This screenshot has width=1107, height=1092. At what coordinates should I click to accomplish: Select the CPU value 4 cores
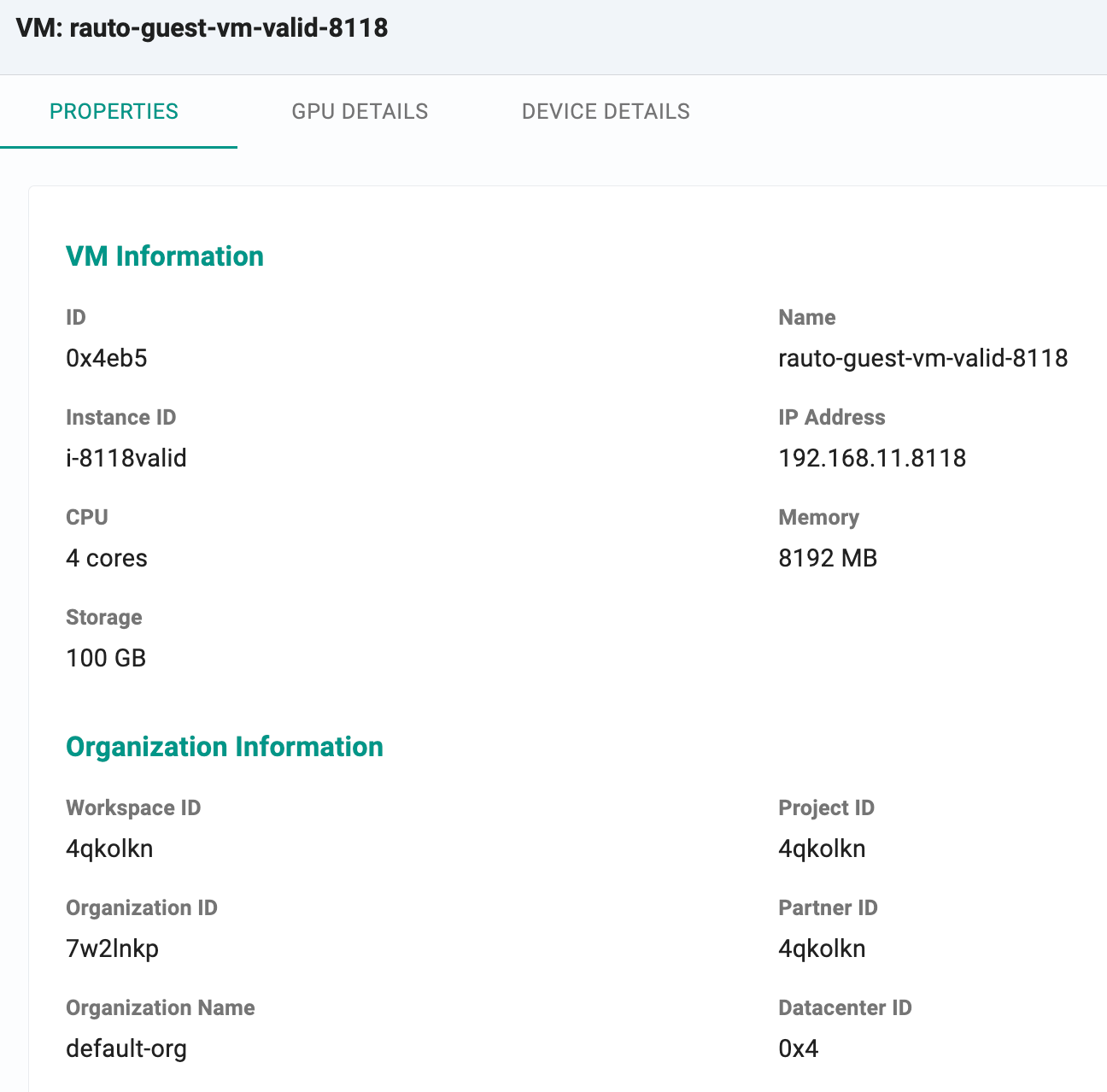pos(107,558)
